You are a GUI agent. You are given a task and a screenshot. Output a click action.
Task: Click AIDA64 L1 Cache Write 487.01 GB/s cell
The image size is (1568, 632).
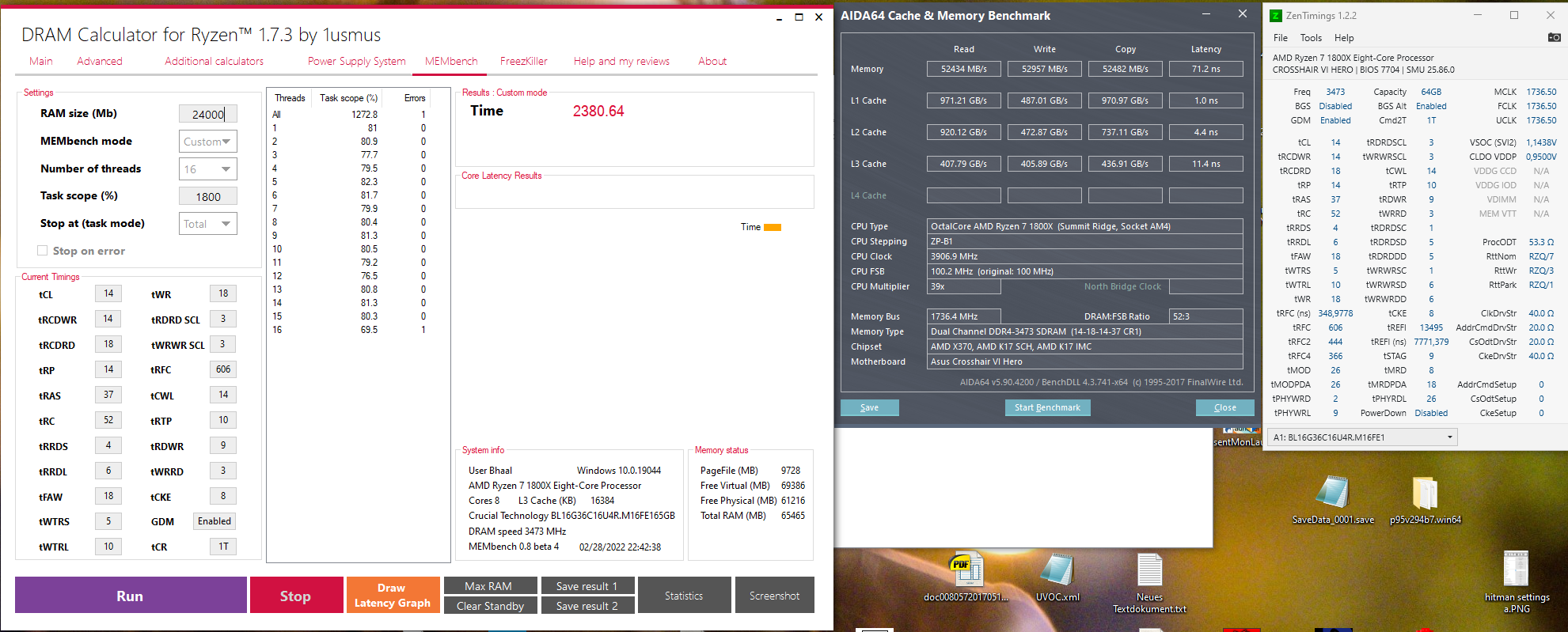pyautogui.click(x=1045, y=100)
